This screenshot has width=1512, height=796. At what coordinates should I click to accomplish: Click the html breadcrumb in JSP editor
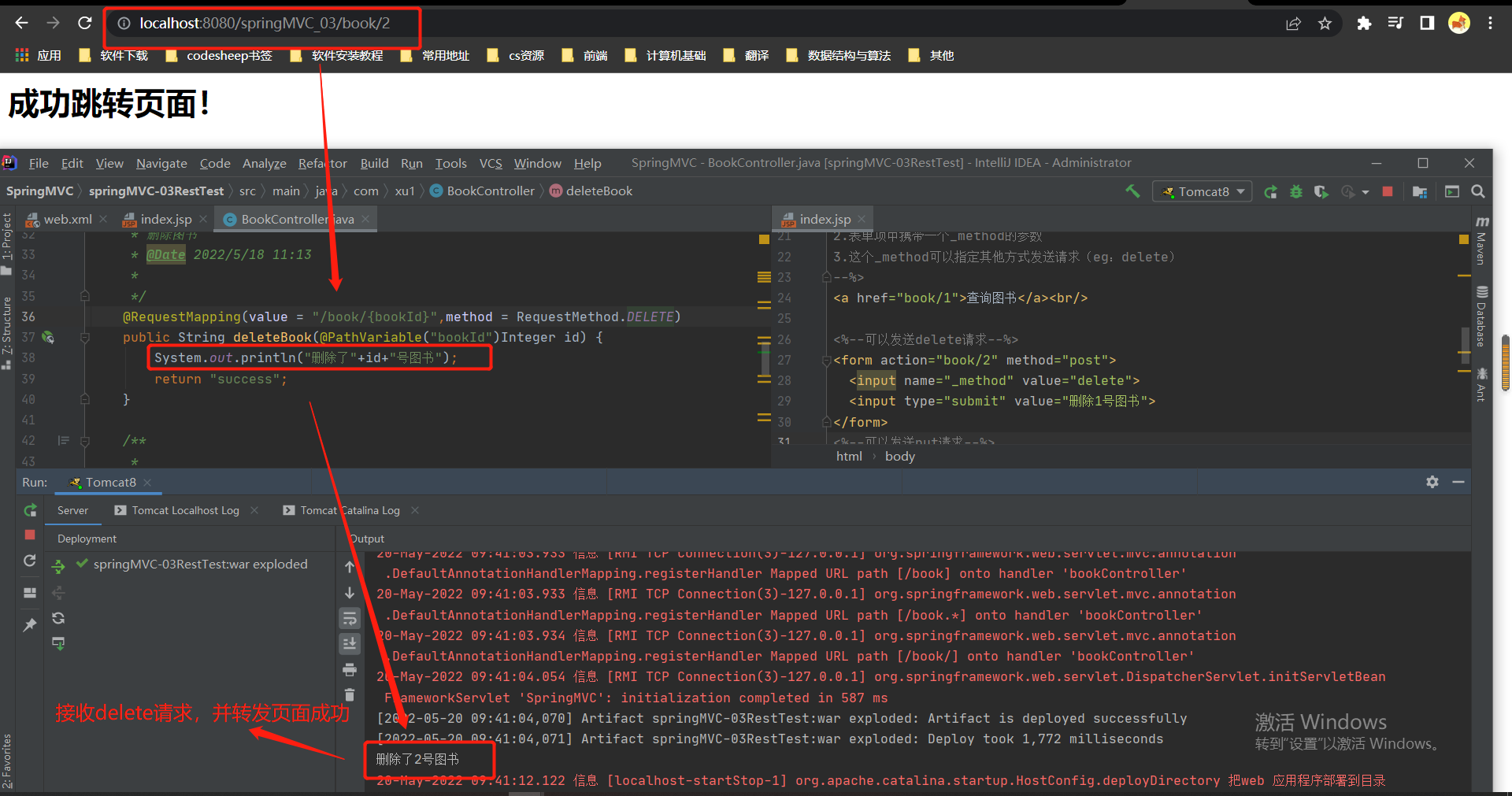point(849,456)
